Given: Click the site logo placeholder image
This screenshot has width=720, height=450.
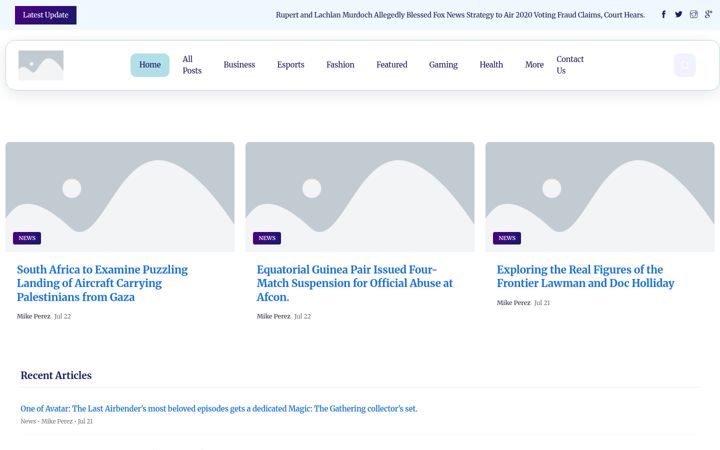Looking at the screenshot, I should pos(41,65).
